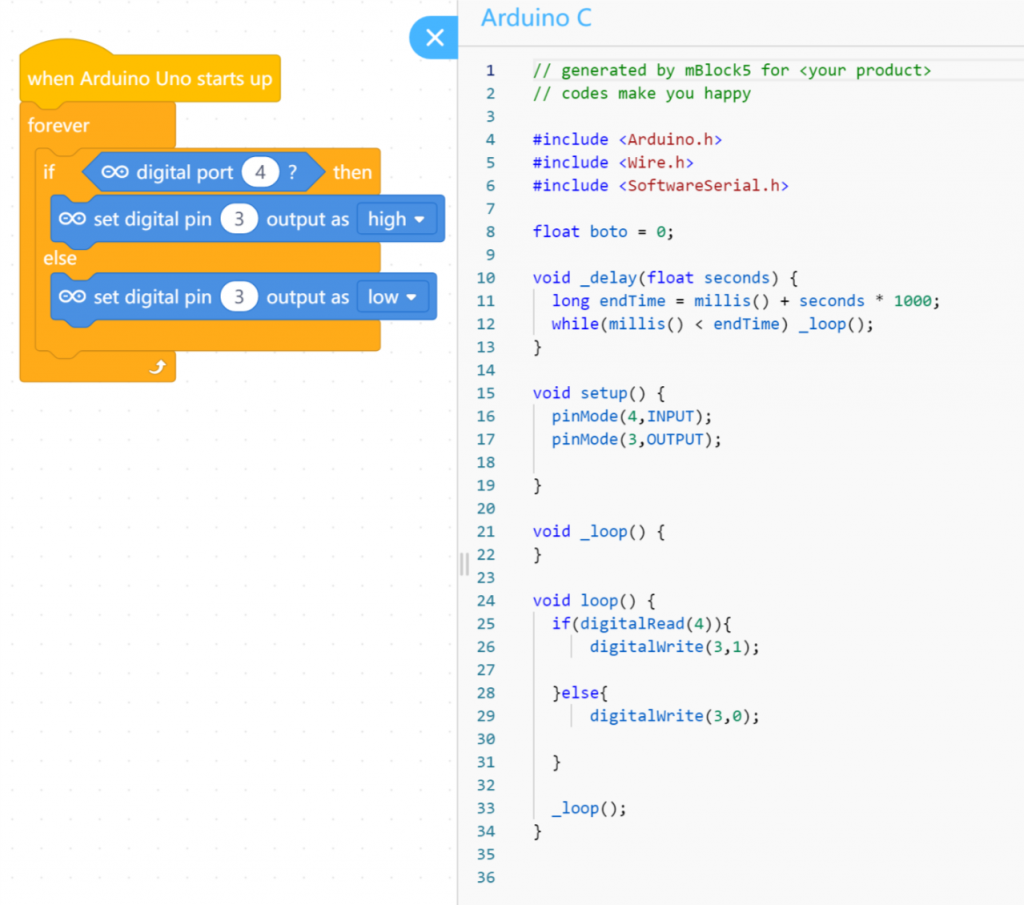
Task: Click the 'else' label of the if block
Action: (60, 258)
